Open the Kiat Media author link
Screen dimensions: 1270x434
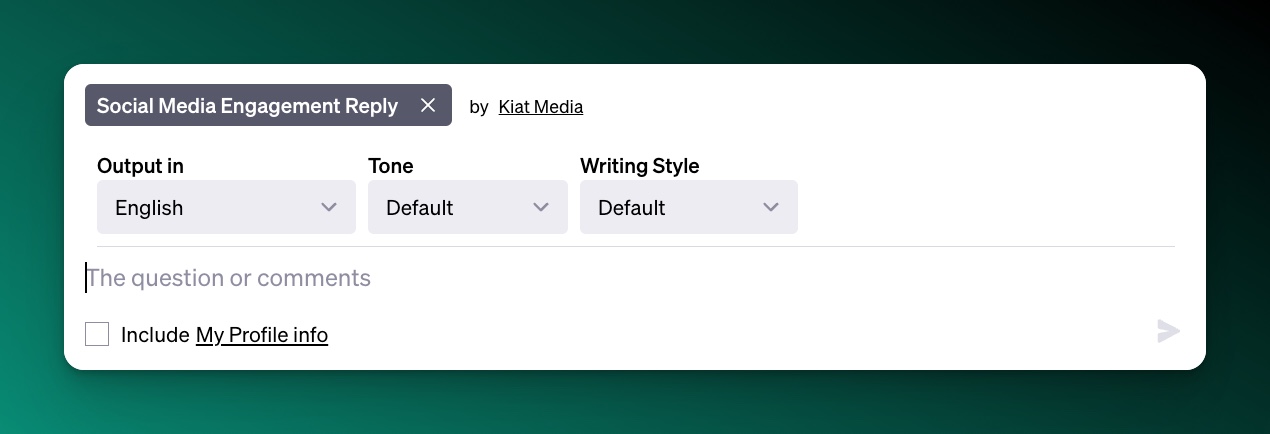[540, 106]
